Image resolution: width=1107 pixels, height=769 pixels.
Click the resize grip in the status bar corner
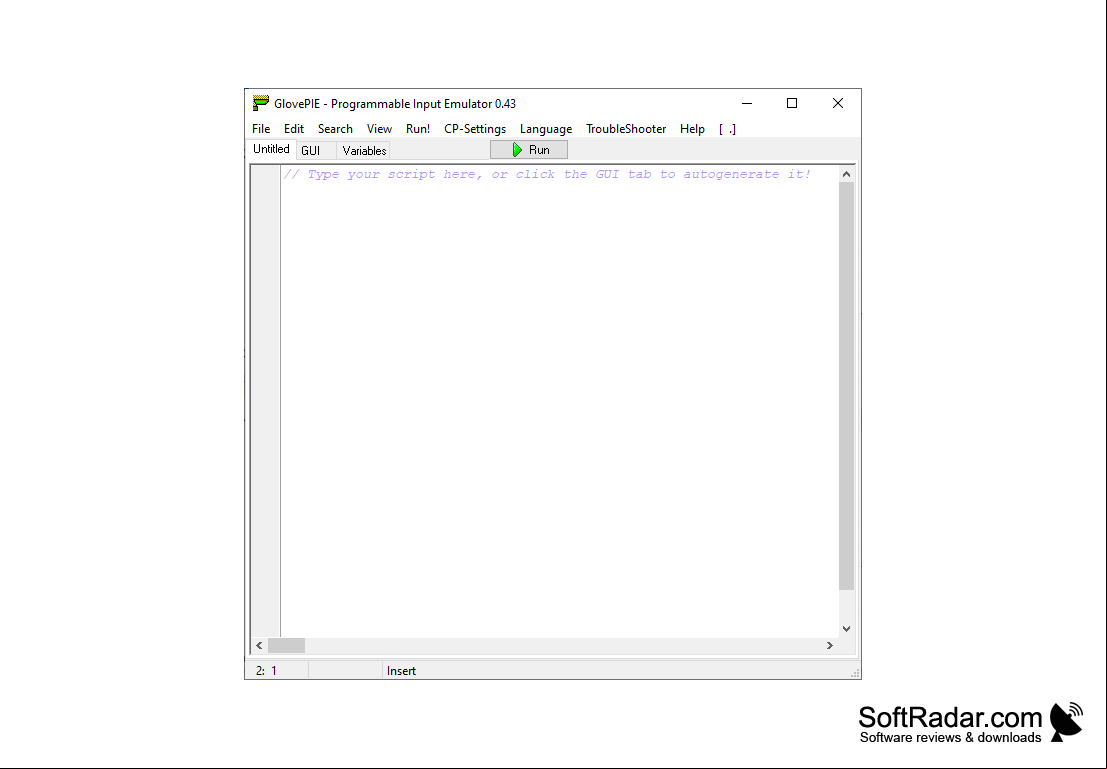pyautogui.click(x=855, y=674)
